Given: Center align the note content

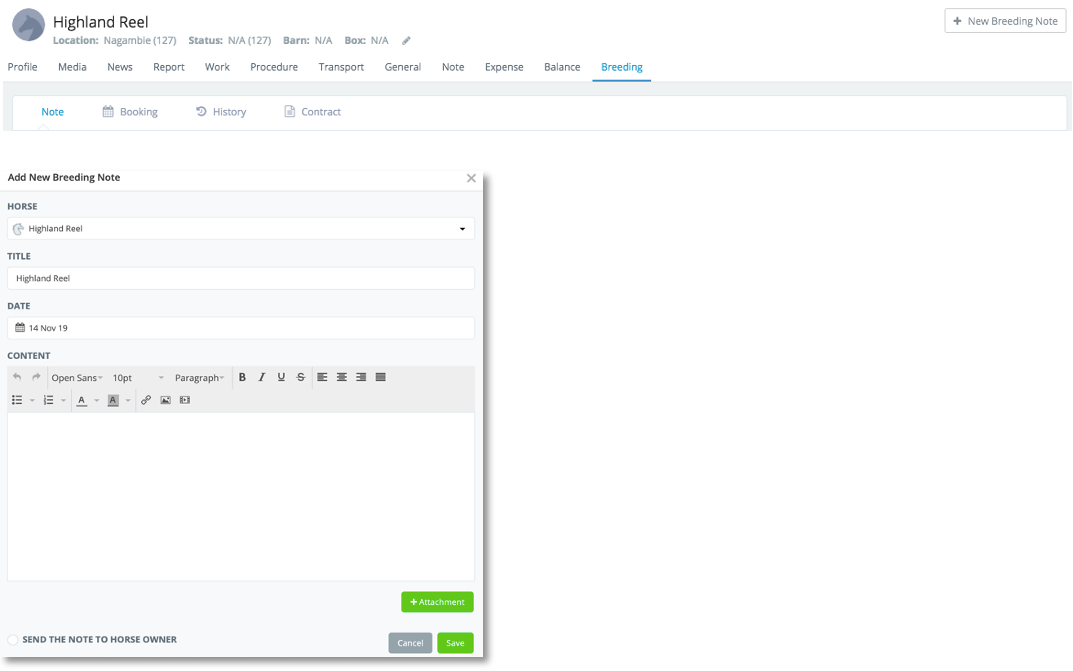Looking at the screenshot, I should [x=342, y=377].
